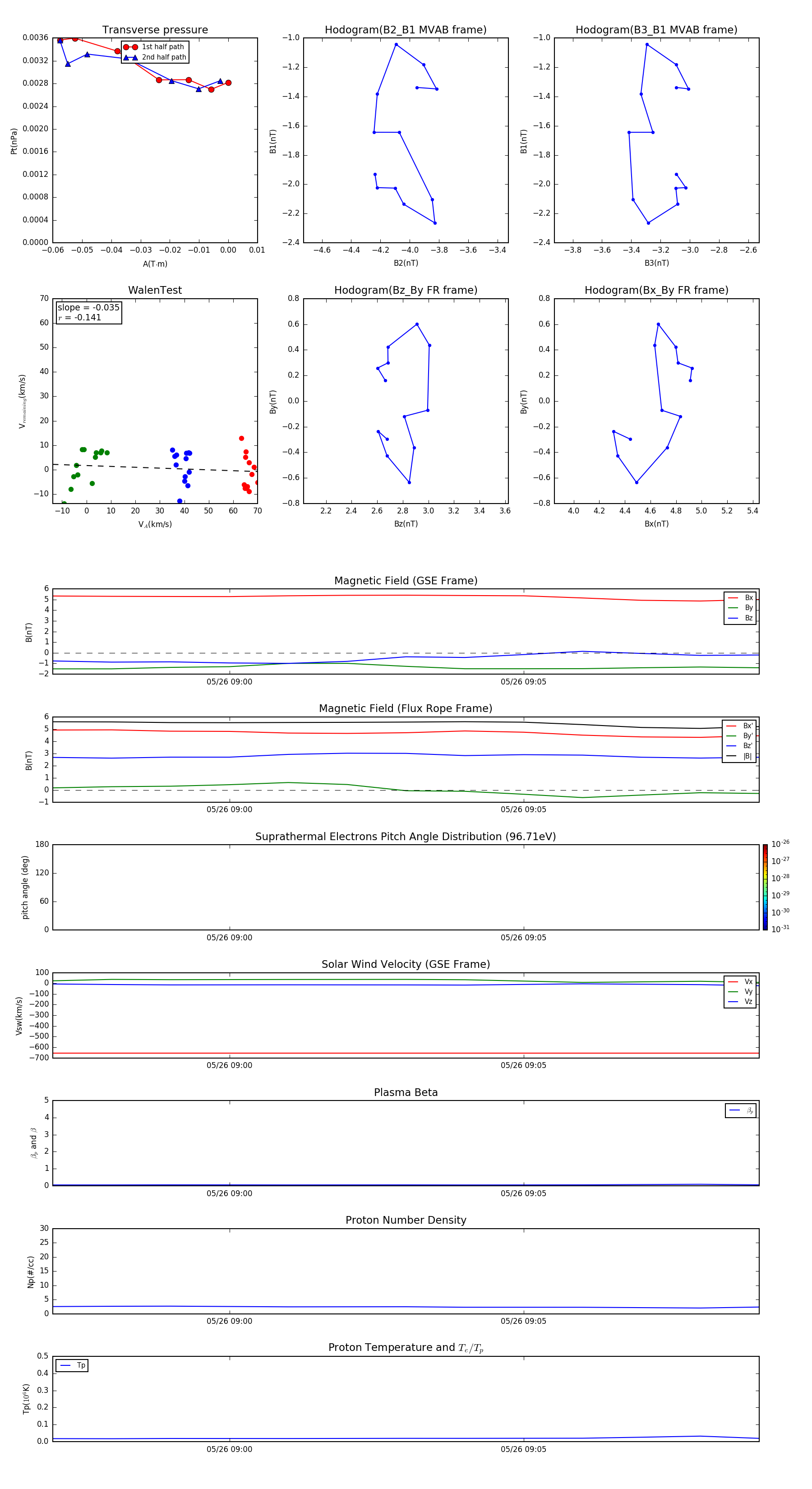
Task: Click the Hodogram(B3_B1 MVAB frame) title
Action: click(x=656, y=30)
